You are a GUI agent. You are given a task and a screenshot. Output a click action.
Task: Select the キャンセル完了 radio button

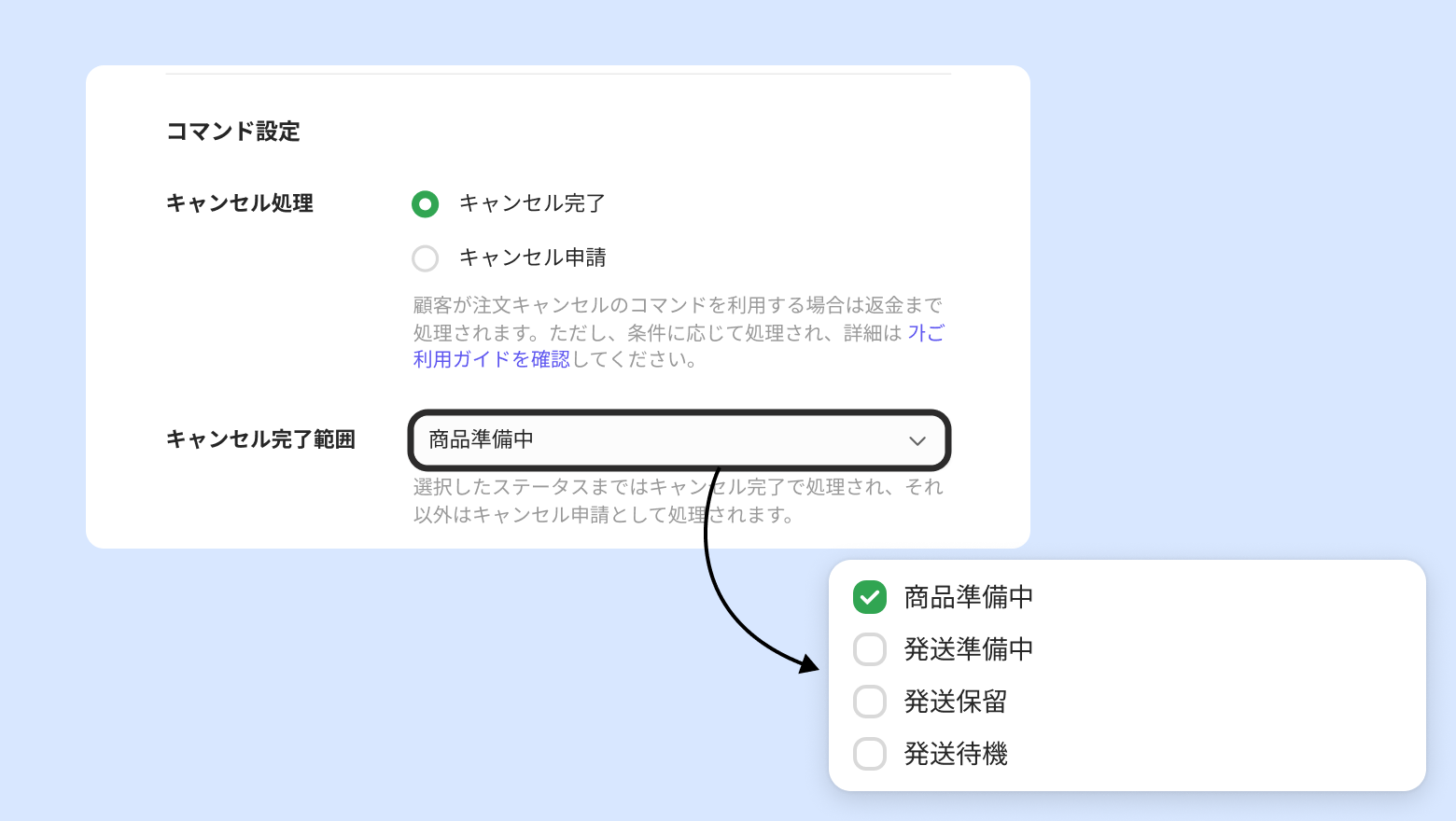point(425,204)
